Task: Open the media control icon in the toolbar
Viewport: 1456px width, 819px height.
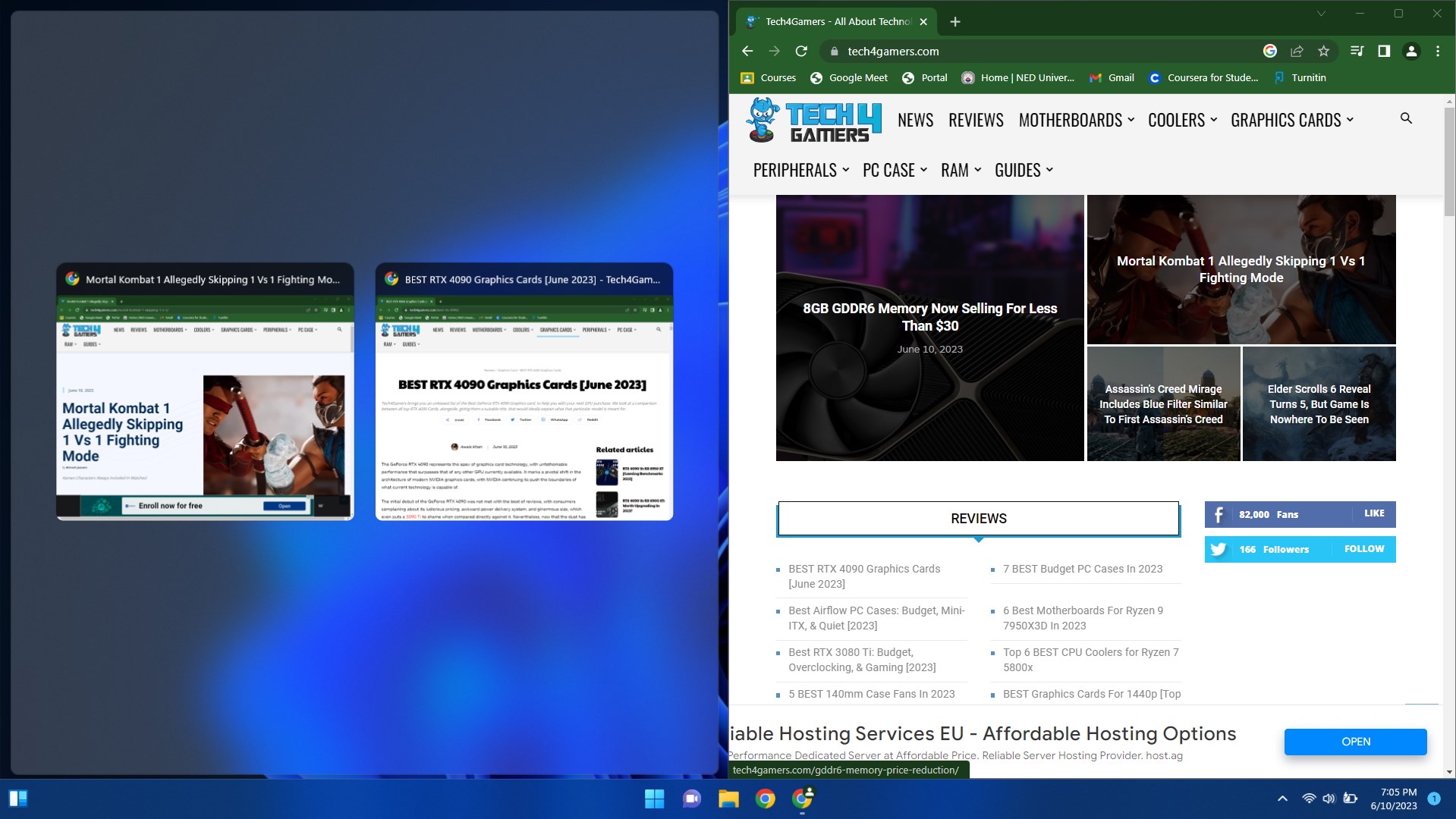Action: pos(1357,51)
